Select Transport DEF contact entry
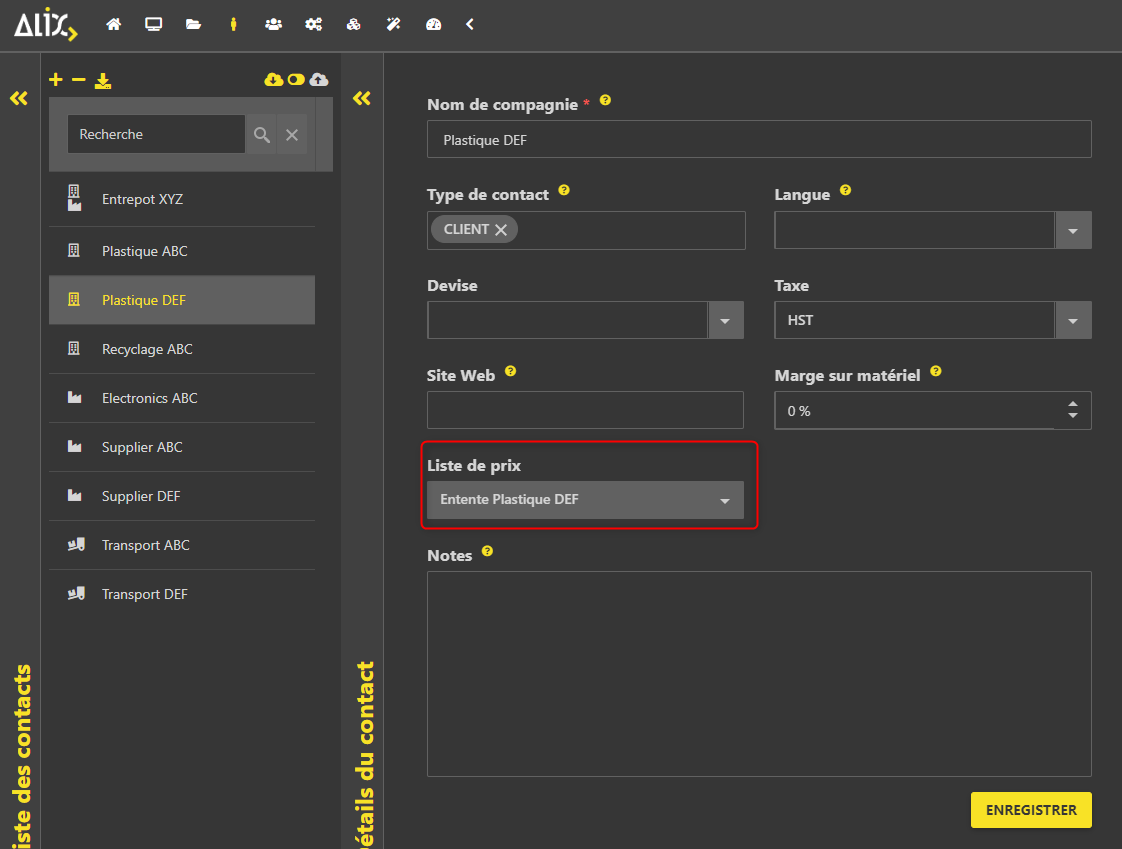Viewport: 1122px width, 849px height. (145, 594)
